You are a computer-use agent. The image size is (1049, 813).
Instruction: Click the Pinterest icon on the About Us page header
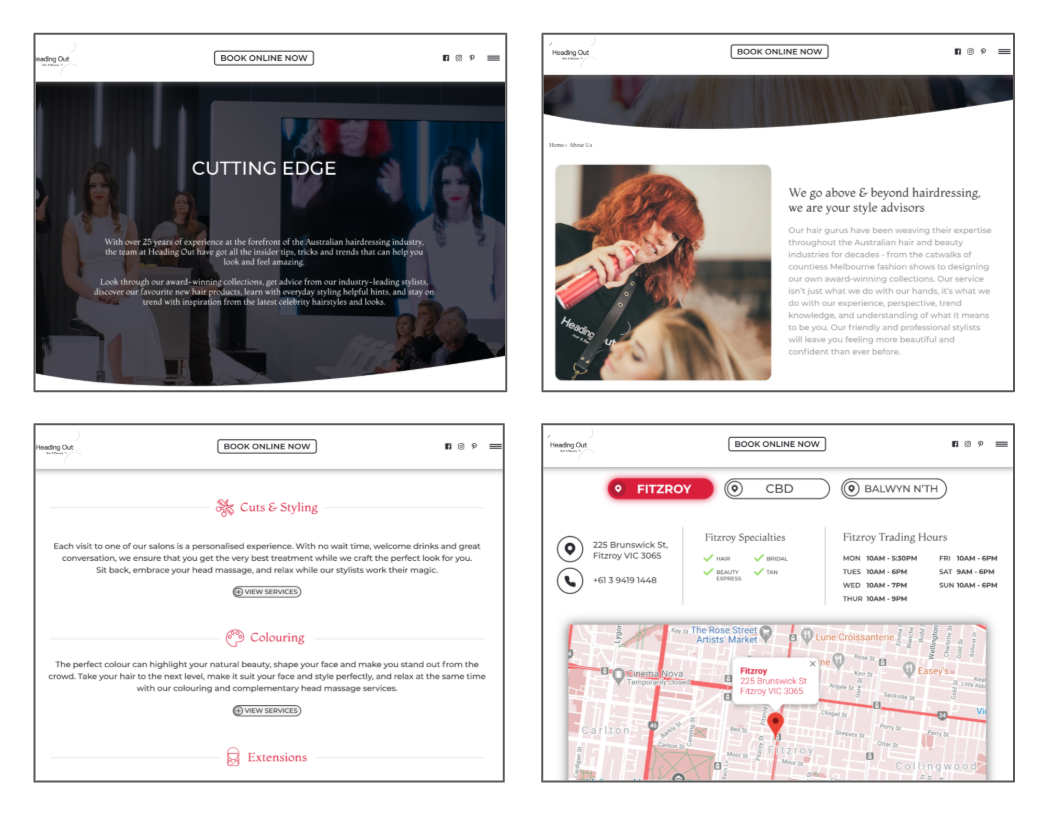pos(983,51)
